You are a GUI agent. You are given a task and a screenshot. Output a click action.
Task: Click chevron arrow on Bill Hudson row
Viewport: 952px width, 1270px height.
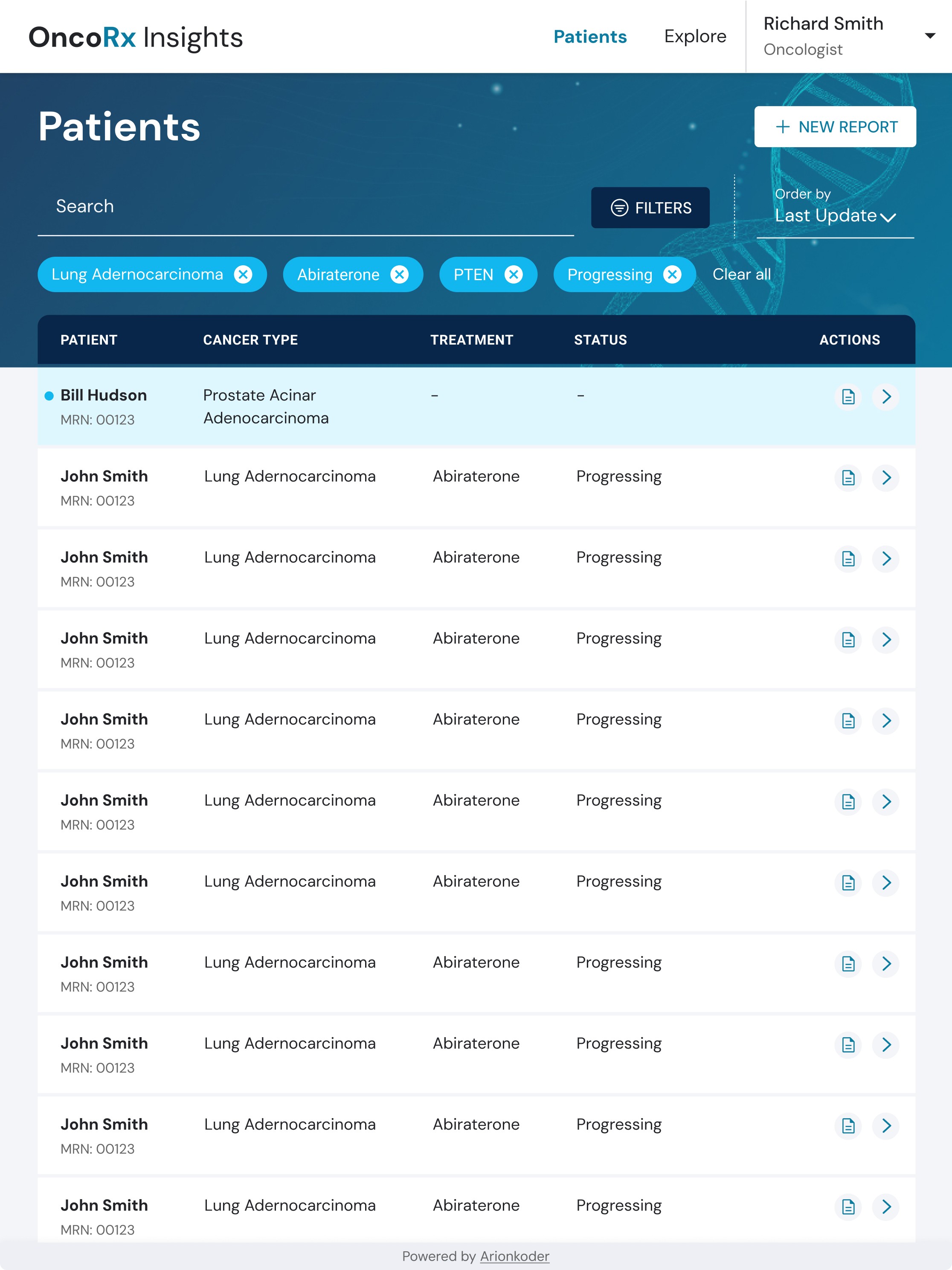886,397
